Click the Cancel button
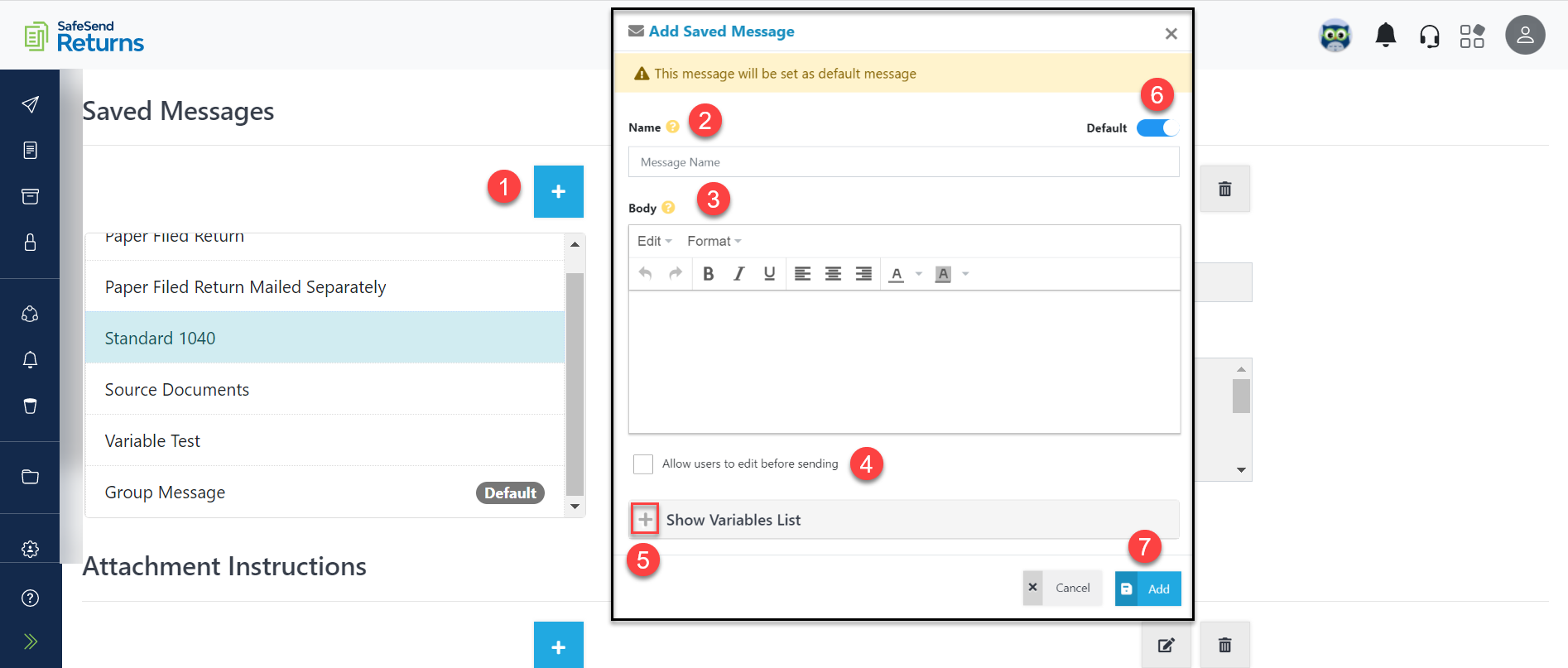Image resolution: width=1568 pixels, height=668 pixels. click(x=1062, y=588)
